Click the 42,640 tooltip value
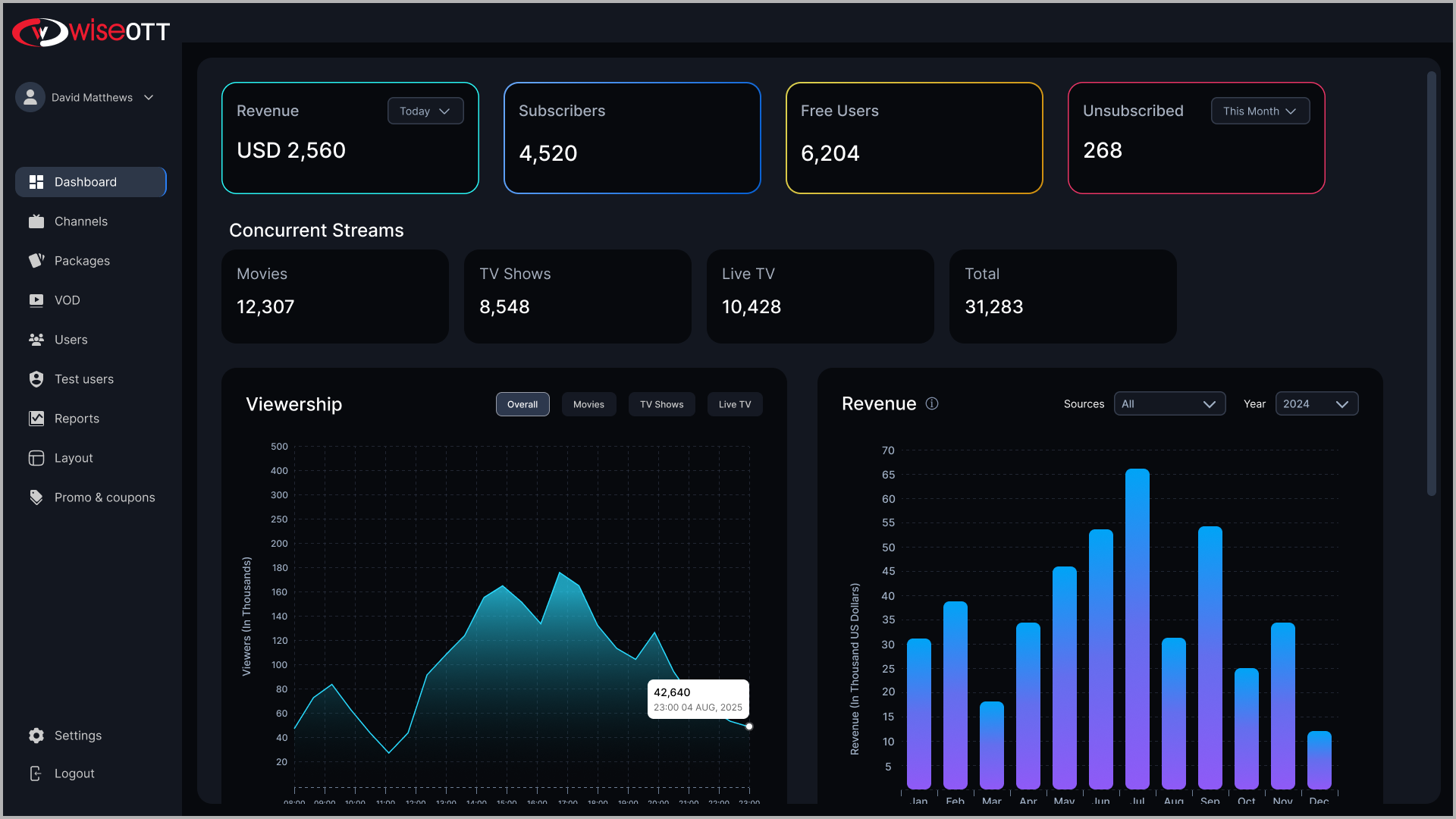This screenshot has width=1456, height=819. coord(672,692)
